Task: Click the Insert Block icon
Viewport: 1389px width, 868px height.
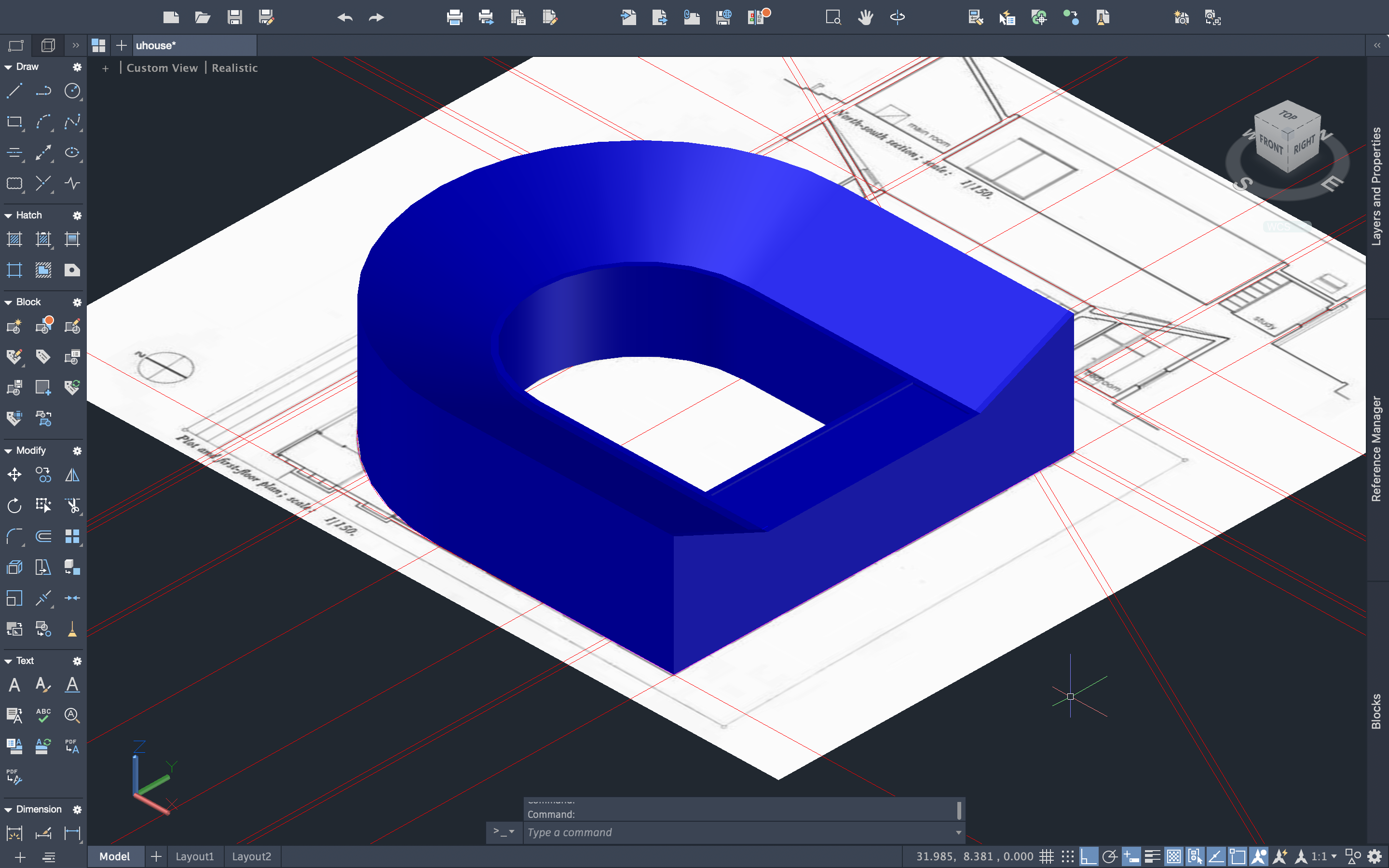Action: [x=14, y=326]
